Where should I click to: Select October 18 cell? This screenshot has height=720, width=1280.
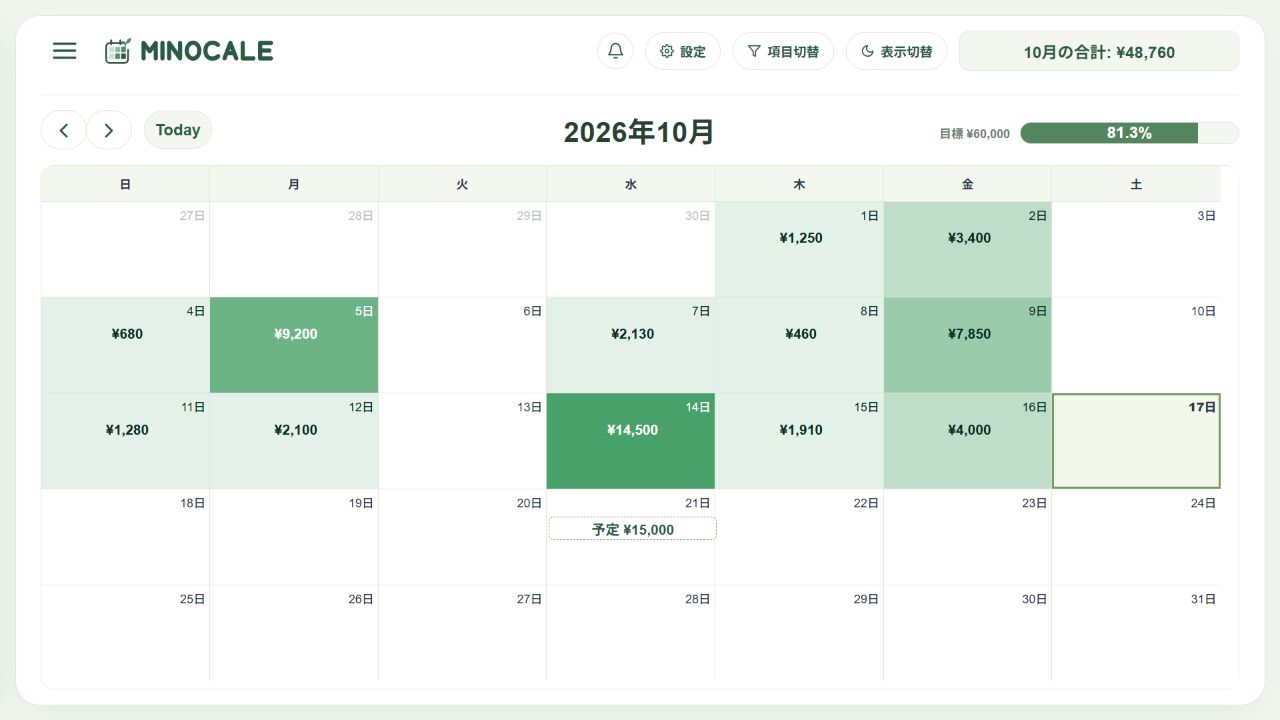click(x=125, y=537)
